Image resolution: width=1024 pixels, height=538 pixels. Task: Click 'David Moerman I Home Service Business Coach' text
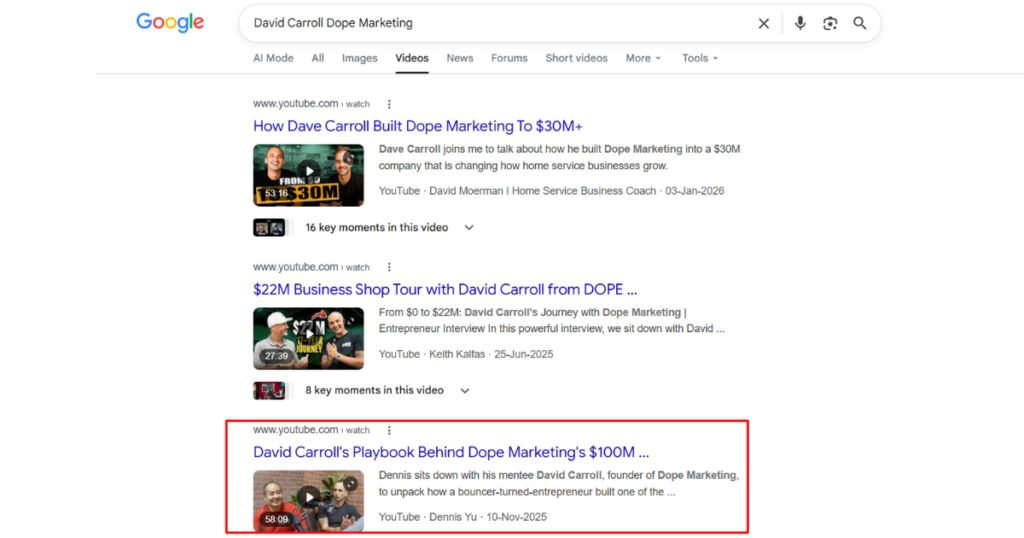coord(543,191)
